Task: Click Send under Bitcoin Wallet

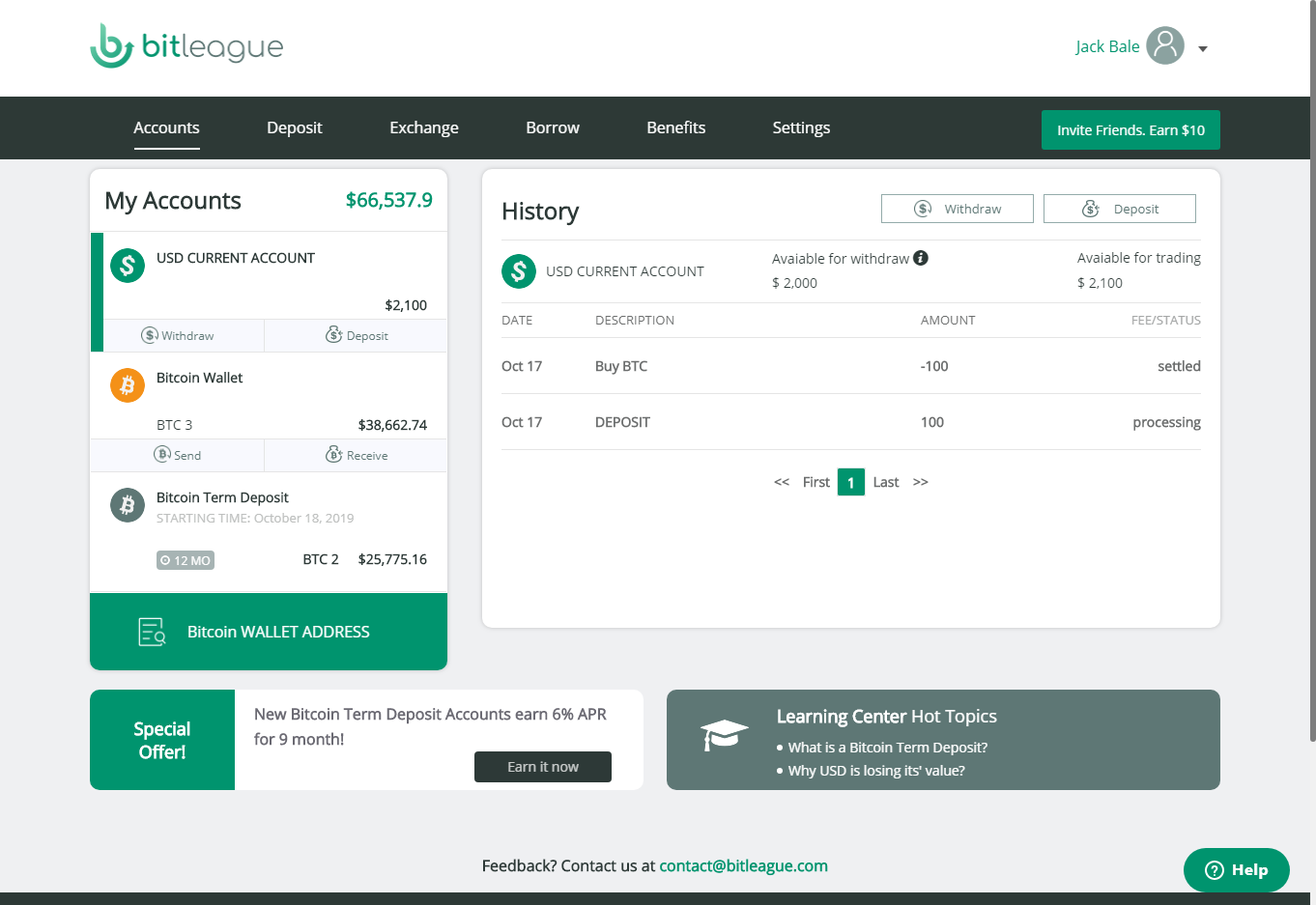Action: click(178, 455)
